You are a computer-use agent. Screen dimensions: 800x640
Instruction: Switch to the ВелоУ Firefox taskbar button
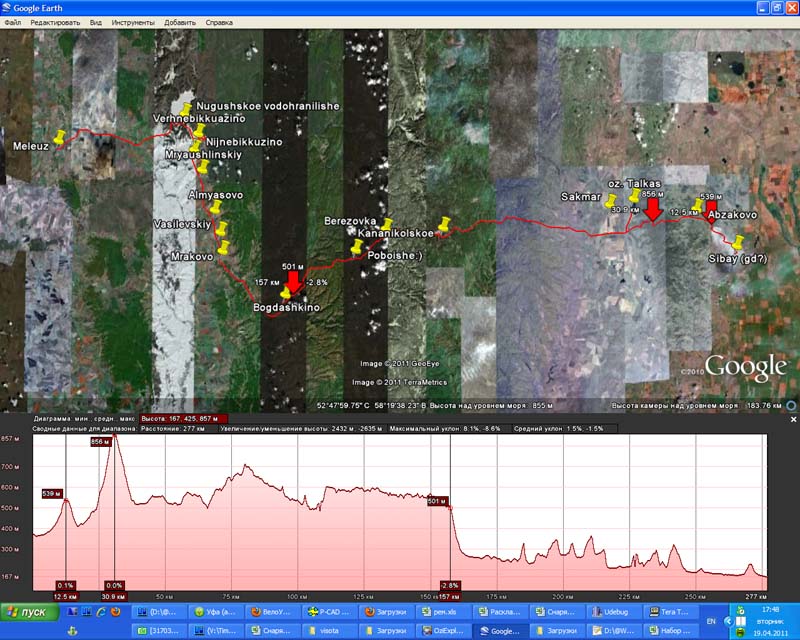[x=272, y=612]
